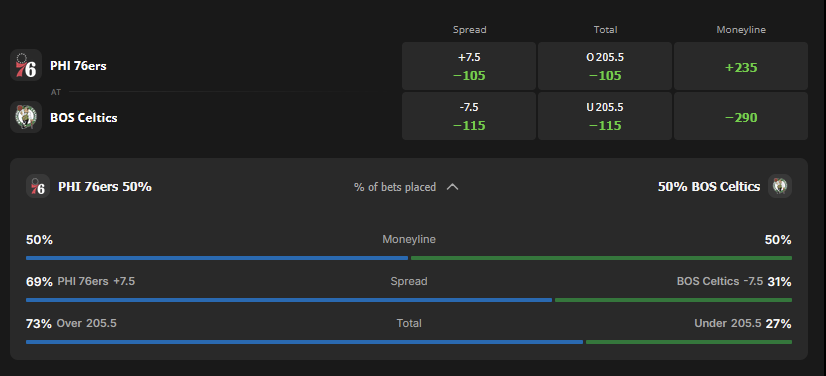Click the blue Total 73% Over bar
This screenshot has height=376, width=826.
pos(304,342)
